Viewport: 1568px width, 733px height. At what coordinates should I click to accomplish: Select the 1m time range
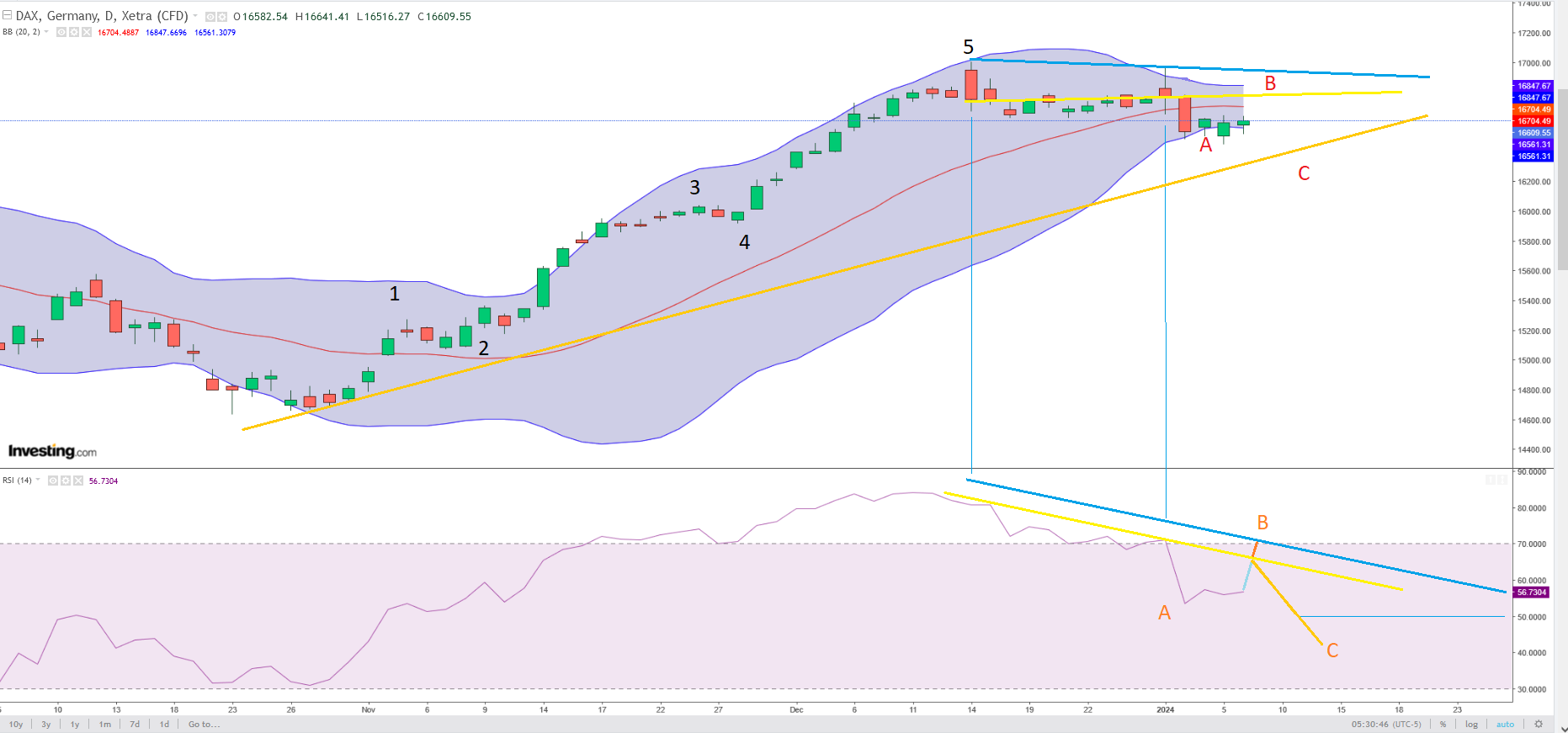pos(104,724)
